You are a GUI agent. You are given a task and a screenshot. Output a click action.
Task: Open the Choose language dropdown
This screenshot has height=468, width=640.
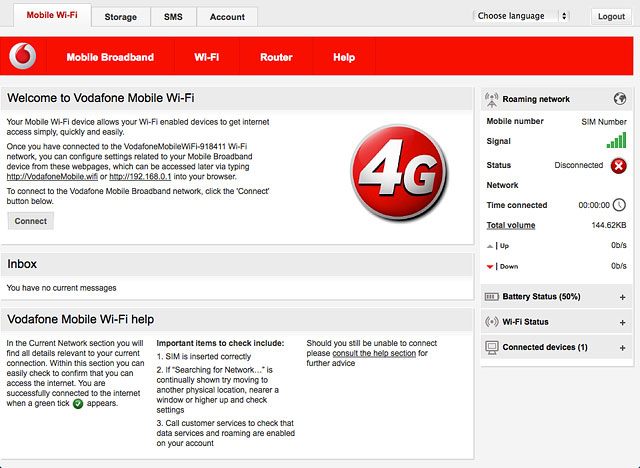pyautogui.click(x=521, y=16)
